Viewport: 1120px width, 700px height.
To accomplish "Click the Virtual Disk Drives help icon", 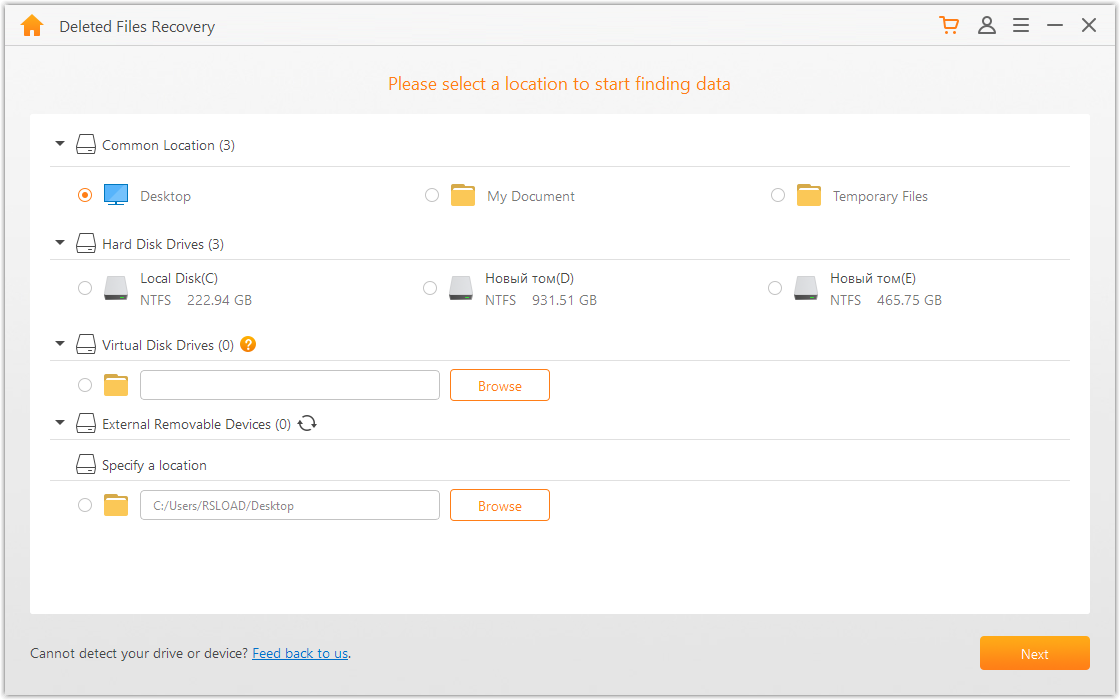I will coord(248,345).
